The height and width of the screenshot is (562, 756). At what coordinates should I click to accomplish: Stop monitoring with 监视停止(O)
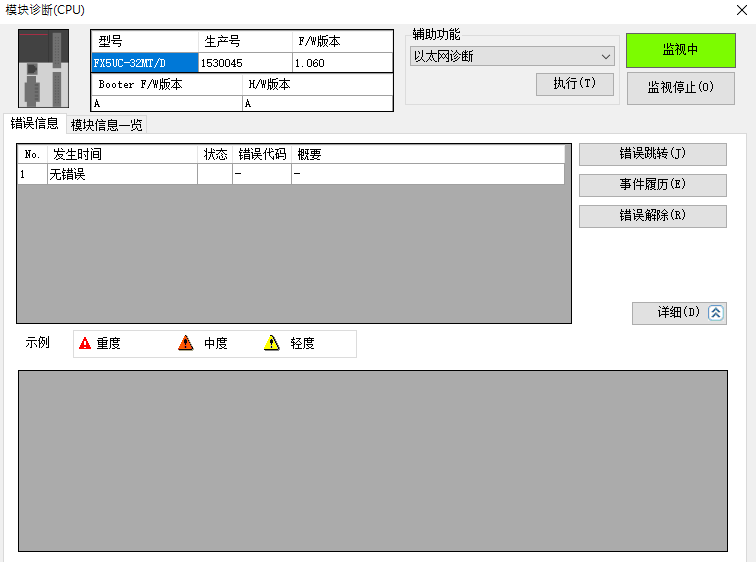680,87
